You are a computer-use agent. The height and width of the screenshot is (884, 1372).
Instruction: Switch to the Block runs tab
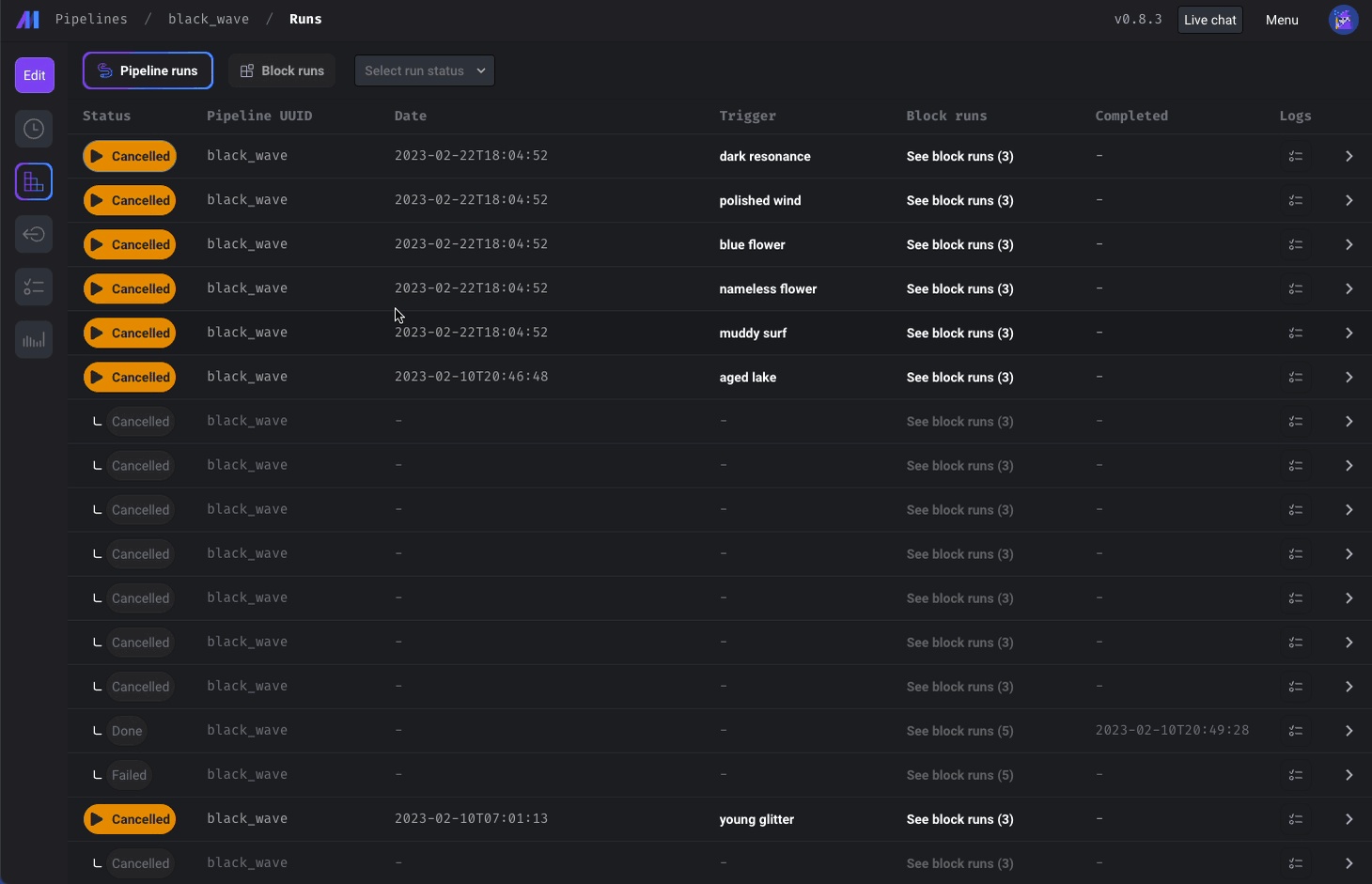(x=282, y=70)
